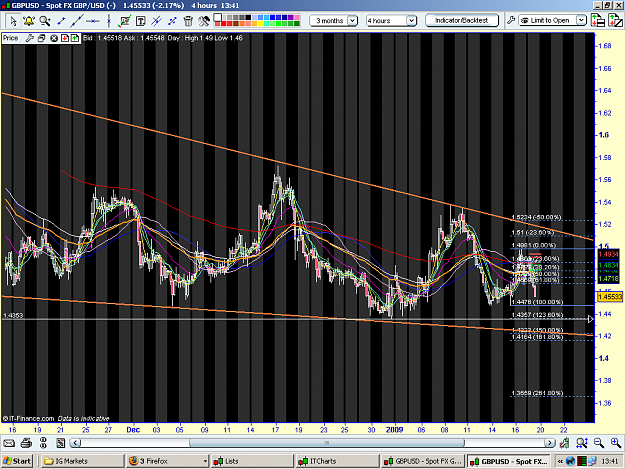
Task: Select the Fibonacci retracement chart tool
Action: pyautogui.click(x=124, y=21)
